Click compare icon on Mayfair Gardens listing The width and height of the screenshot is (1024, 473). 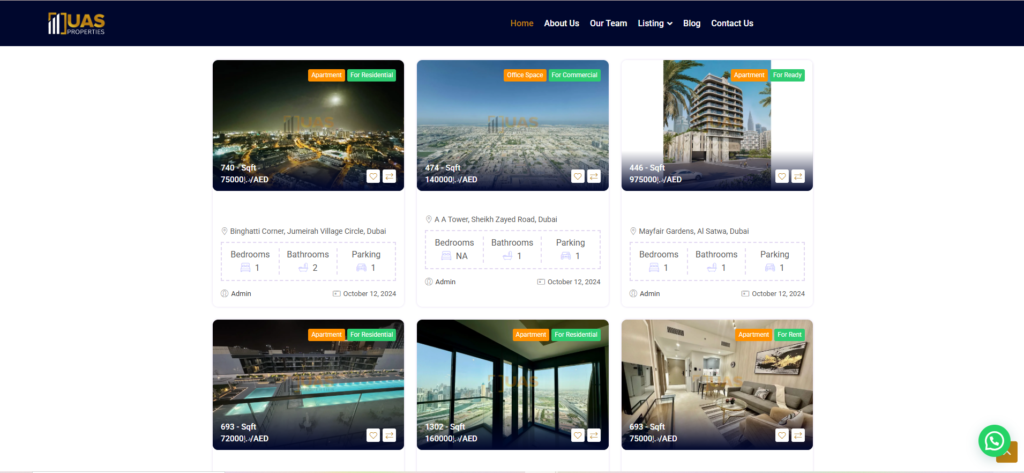798,176
